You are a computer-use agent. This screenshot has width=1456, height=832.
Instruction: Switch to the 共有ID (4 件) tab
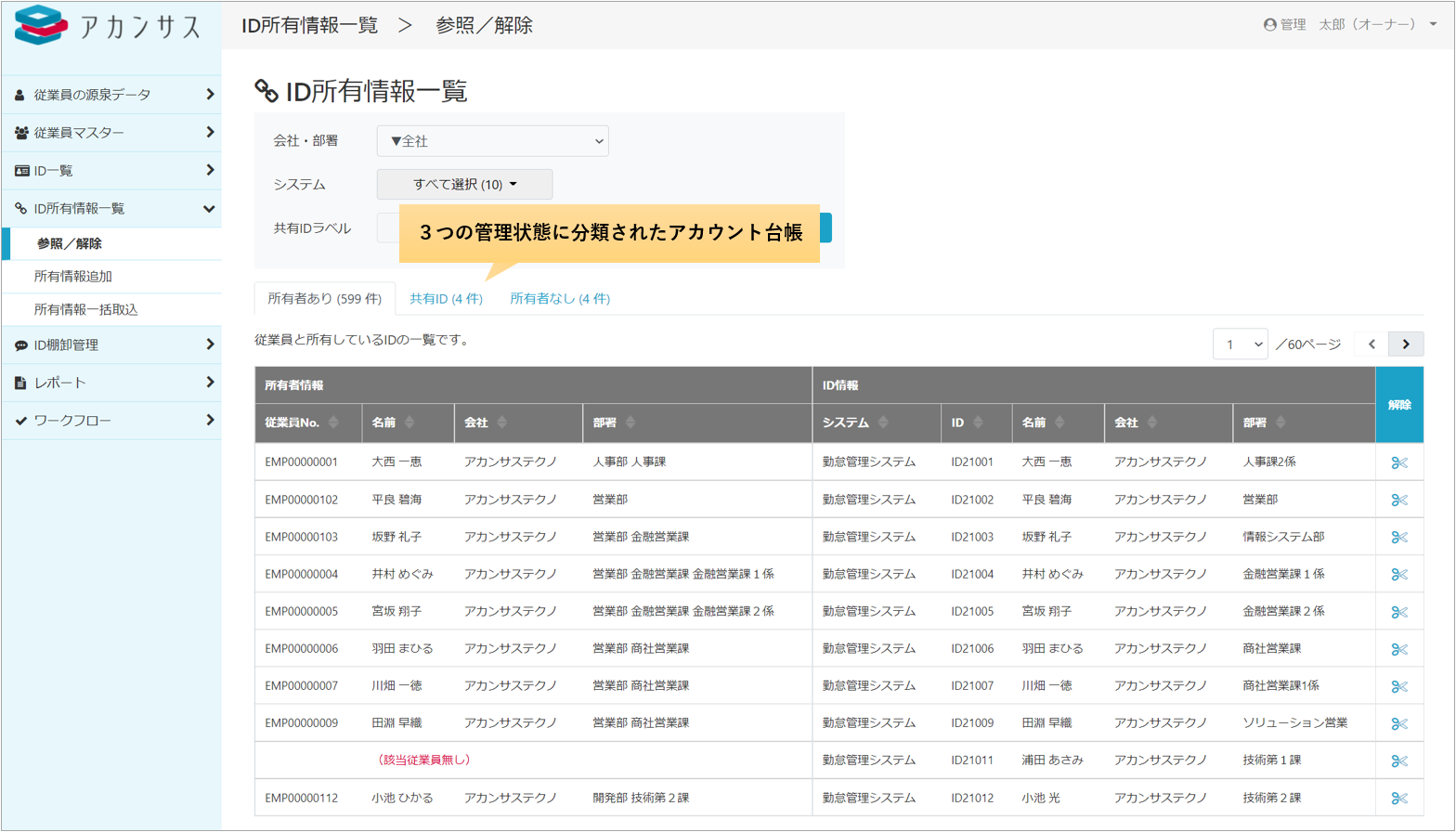click(x=446, y=299)
